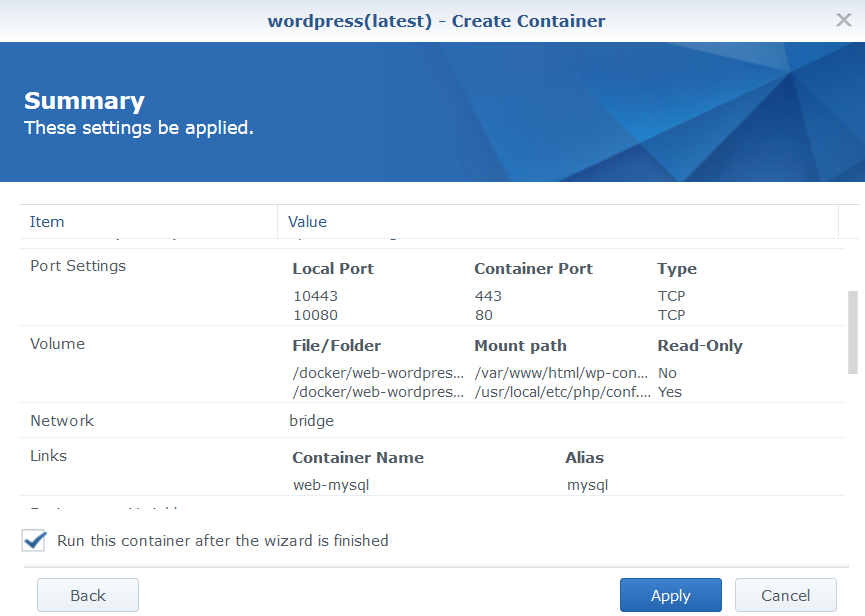Select container port 80
This screenshot has height=616, width=865.
tap(484, 315)
